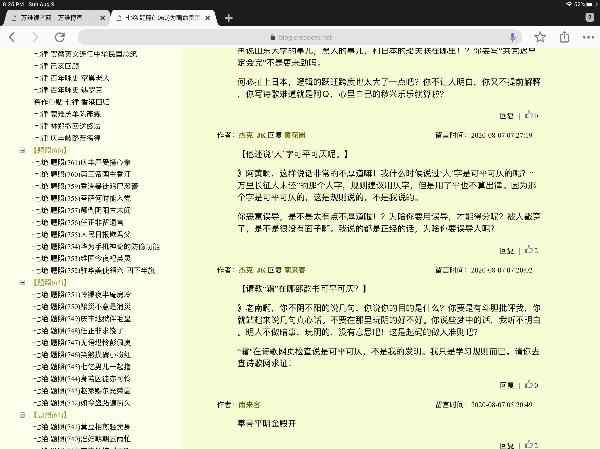Open sidebar post 七绝 题照(356)
600x449 pixels.
(x=78, y=222)
